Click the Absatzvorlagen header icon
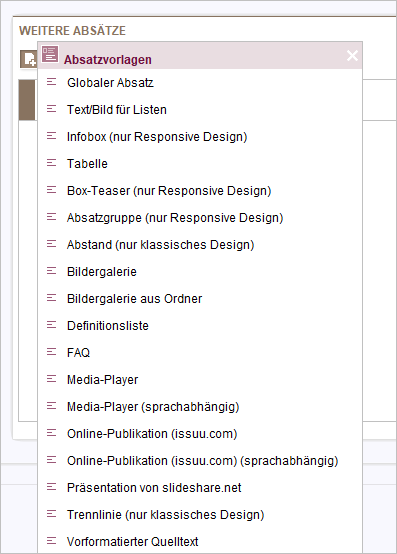 pyautogui.click(x=50, y=54)
